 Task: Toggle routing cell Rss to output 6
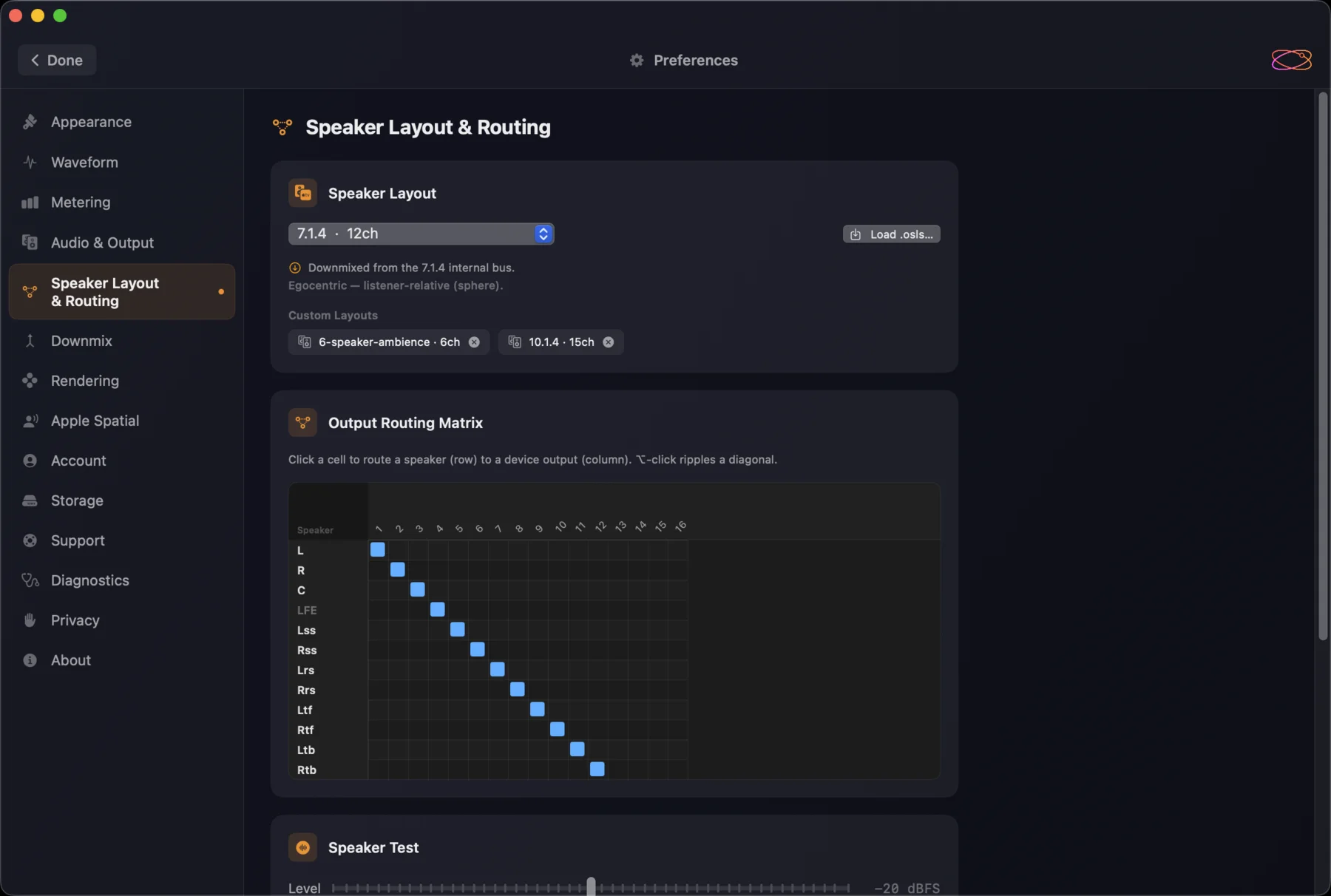(478, 650)
